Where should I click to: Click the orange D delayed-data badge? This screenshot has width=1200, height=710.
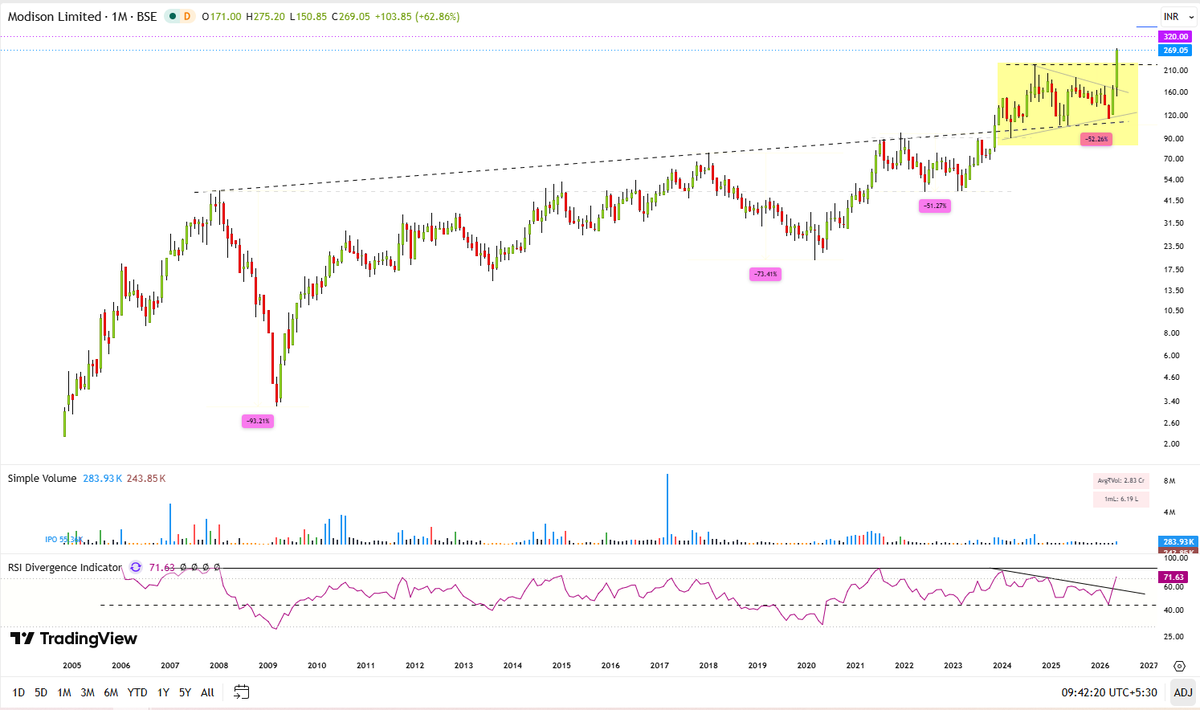point(189,17)
